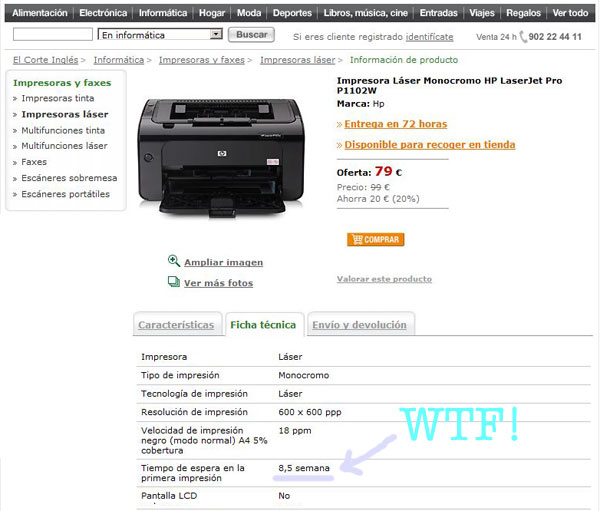Select 'Impresoras tinta' in sidebar

[58, 98]
